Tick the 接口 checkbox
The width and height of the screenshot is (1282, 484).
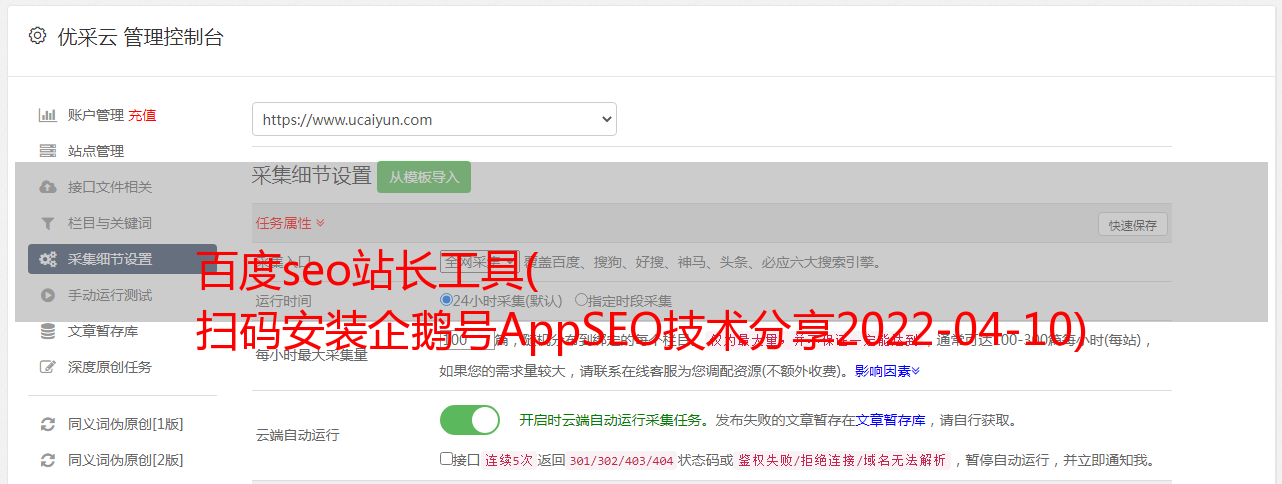[446, 459]
